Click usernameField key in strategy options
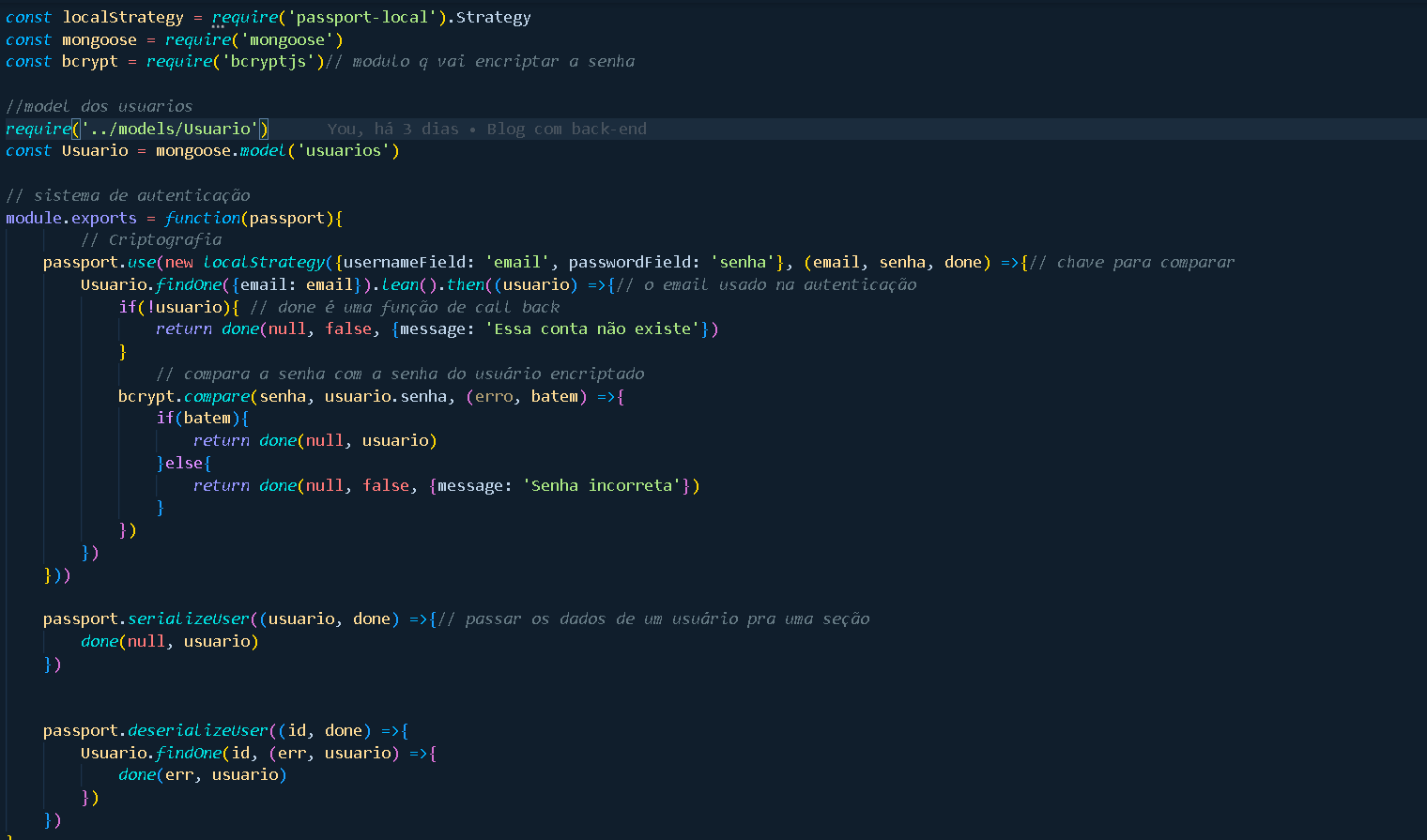This screenshot has height=840, width=1427. pos(405,262)
